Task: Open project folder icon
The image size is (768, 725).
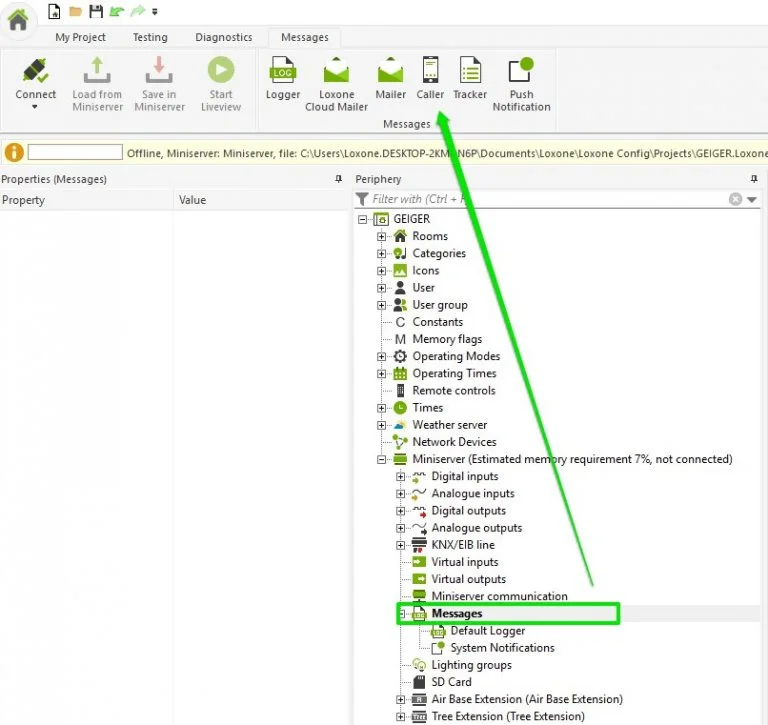Action: click(x=75, y=11)
